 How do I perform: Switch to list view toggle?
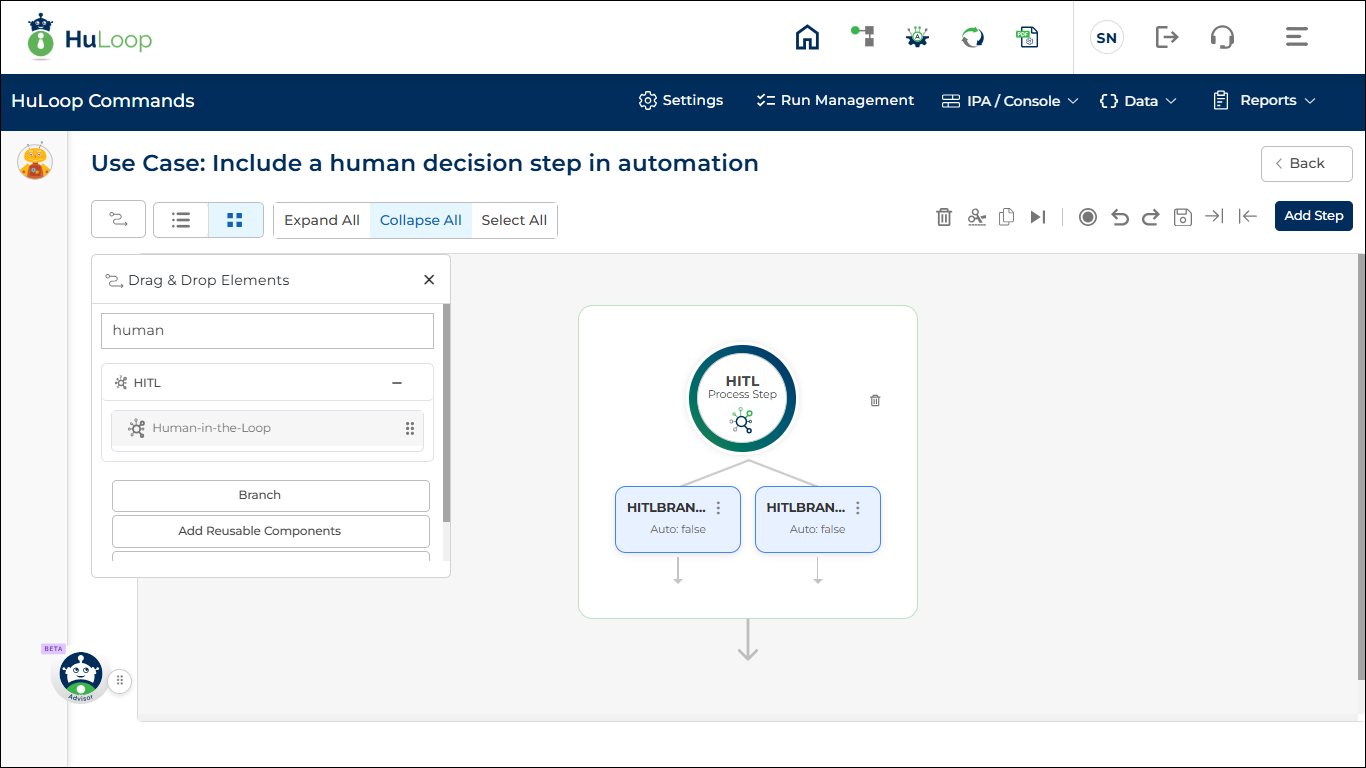pyautogui.click(x=181, y=220)
